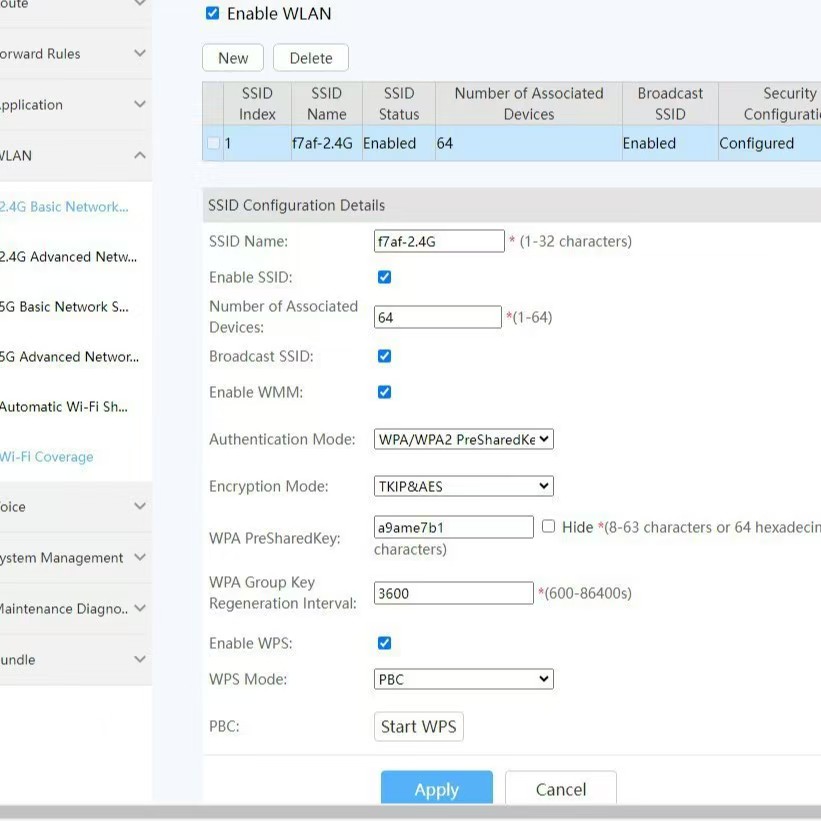Disable the Enable WMM checkbox
The height and width of the screenshot is (821, 821).
(384, 392)
